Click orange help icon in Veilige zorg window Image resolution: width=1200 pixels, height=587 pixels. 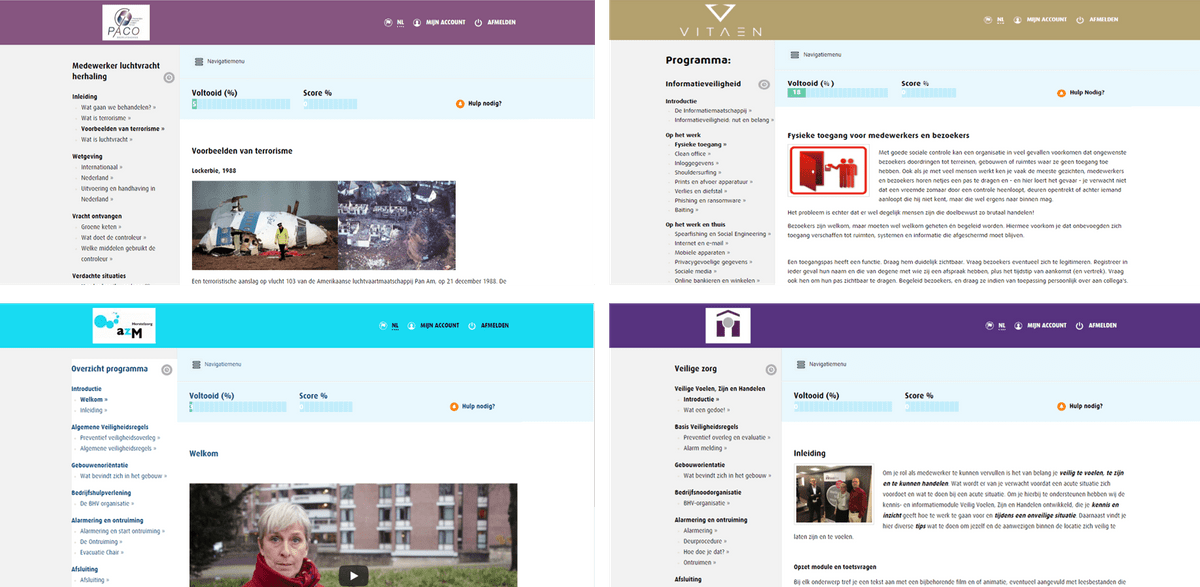tap(1061, 406)
